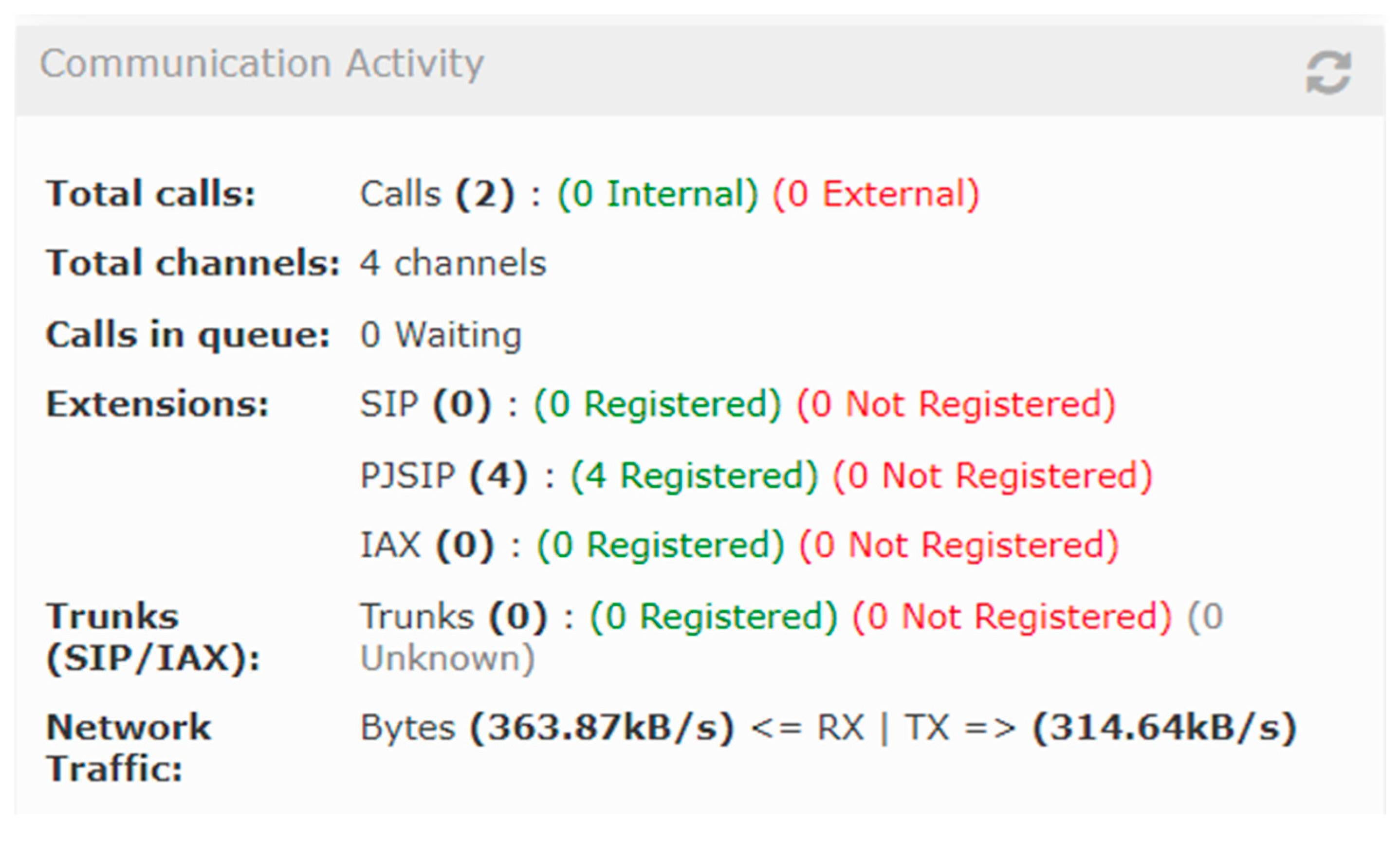Click the Calls (2) total text

click(437, 194)
